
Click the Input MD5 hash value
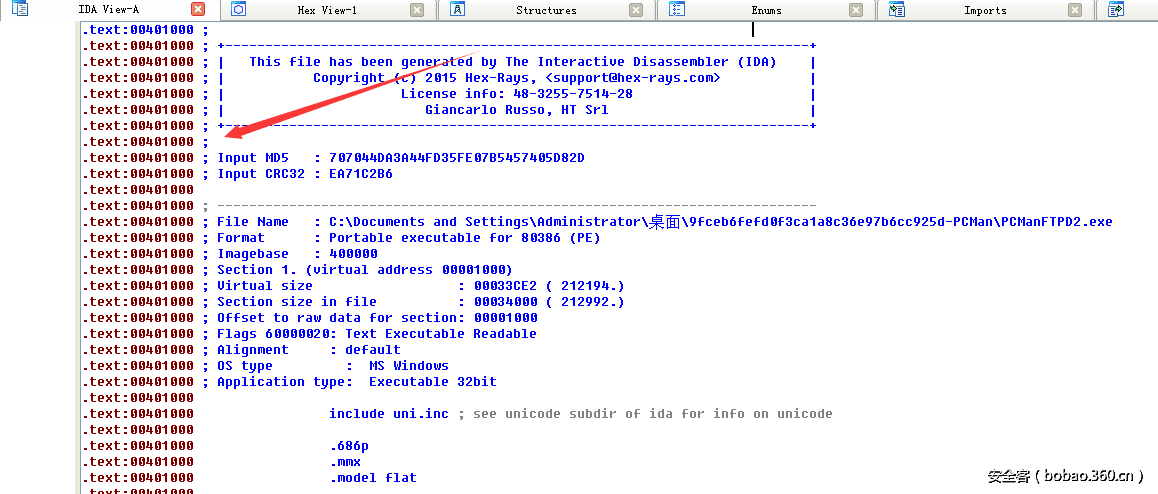click(x=456, y=158)
